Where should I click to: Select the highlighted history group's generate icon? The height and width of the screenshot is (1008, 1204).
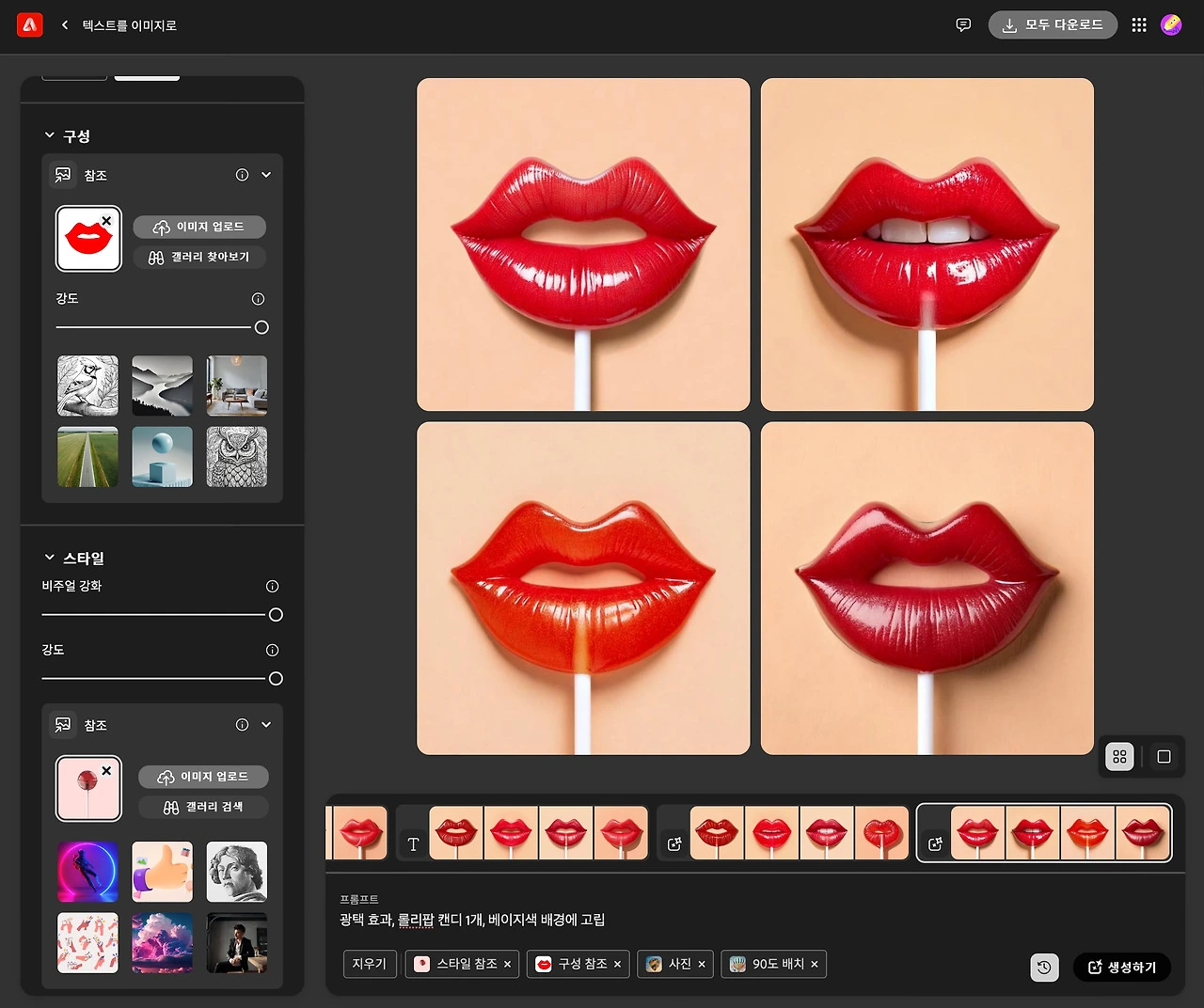935,844
